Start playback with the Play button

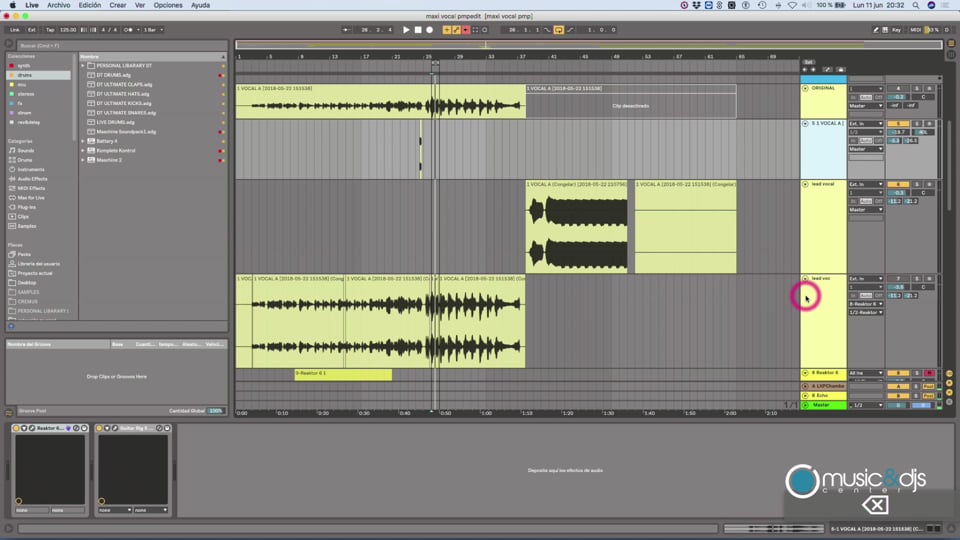(x=406, y=29)
